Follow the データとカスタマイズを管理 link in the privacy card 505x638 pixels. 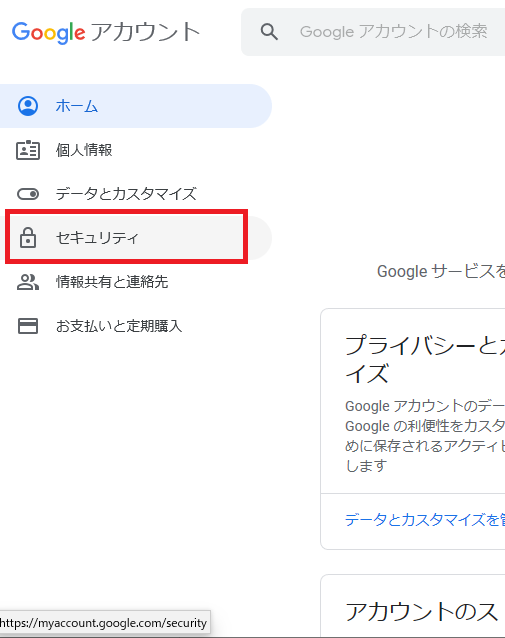425,520
